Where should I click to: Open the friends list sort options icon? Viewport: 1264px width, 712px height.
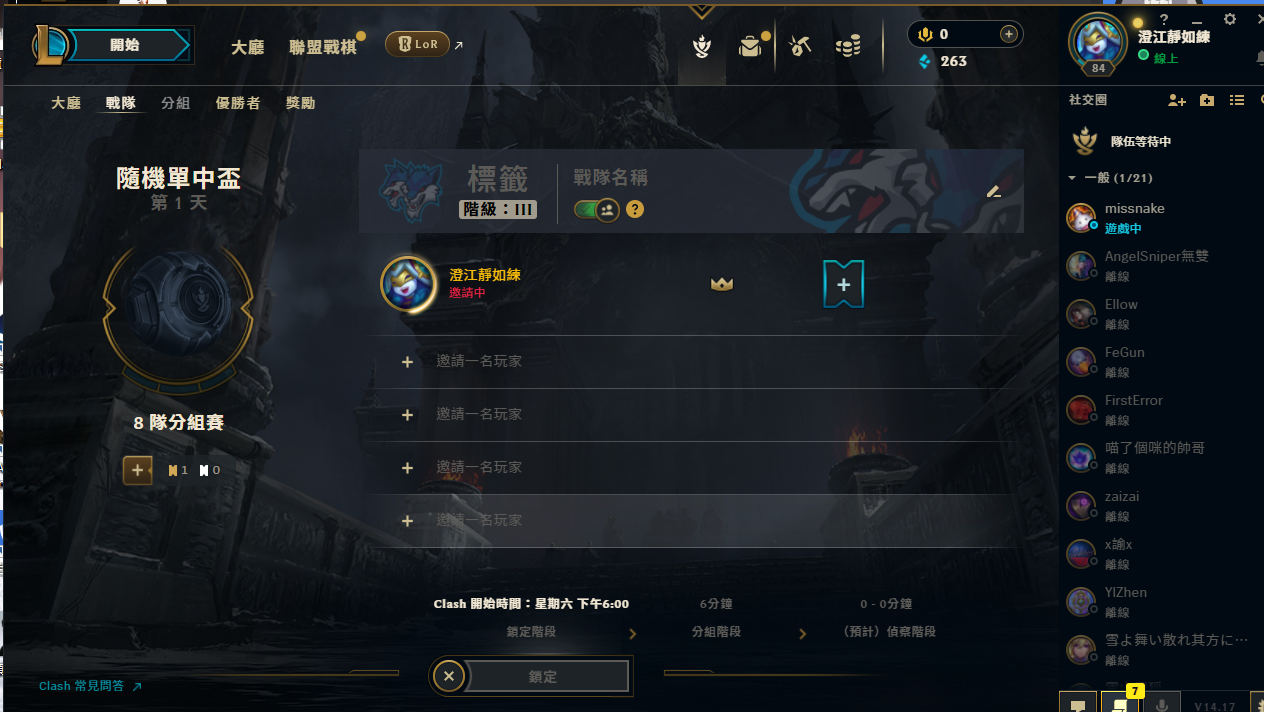(x=1237, y=100)
